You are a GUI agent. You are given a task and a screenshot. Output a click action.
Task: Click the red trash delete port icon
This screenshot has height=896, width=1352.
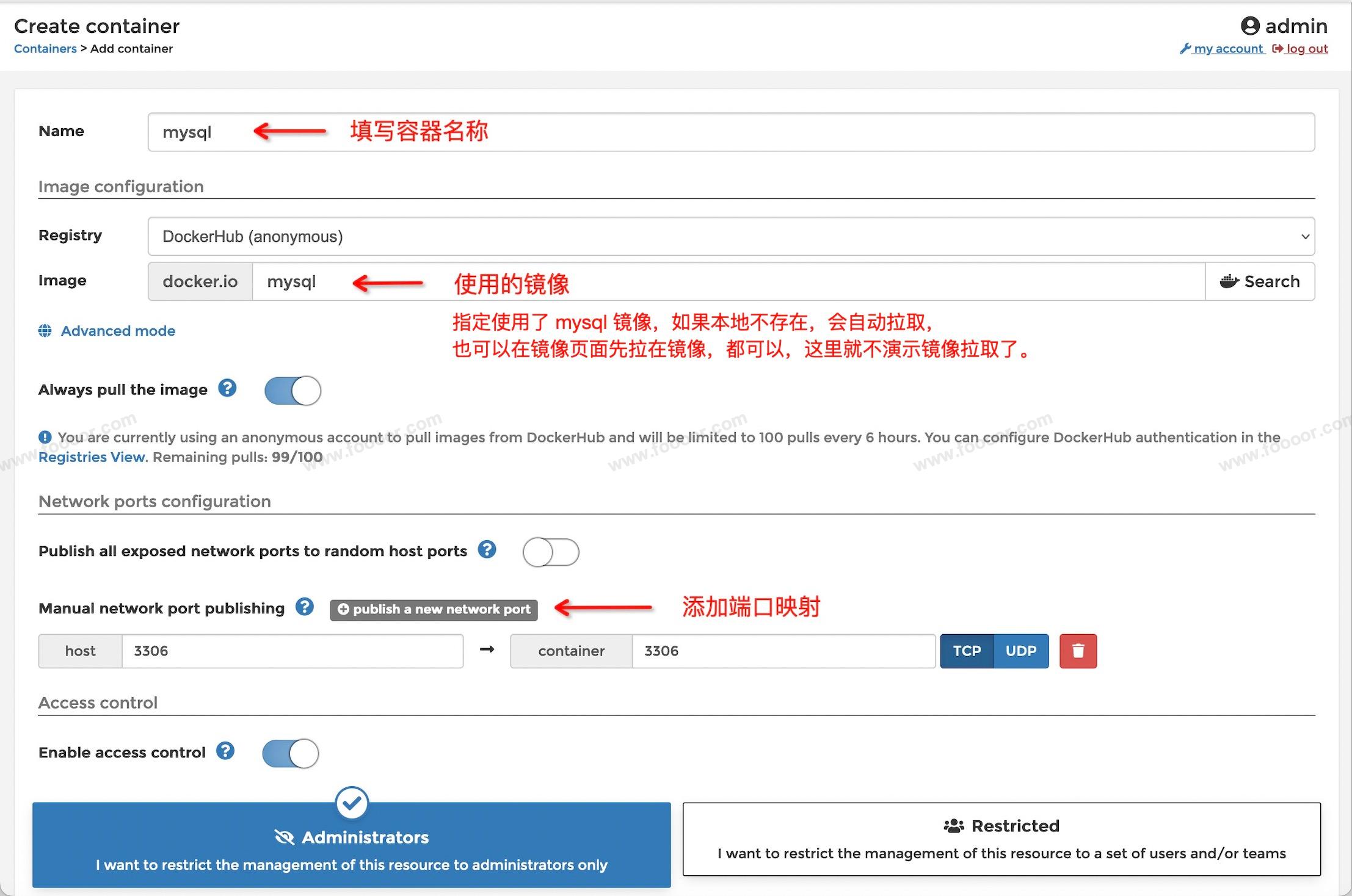click(x=1078, y=651)
